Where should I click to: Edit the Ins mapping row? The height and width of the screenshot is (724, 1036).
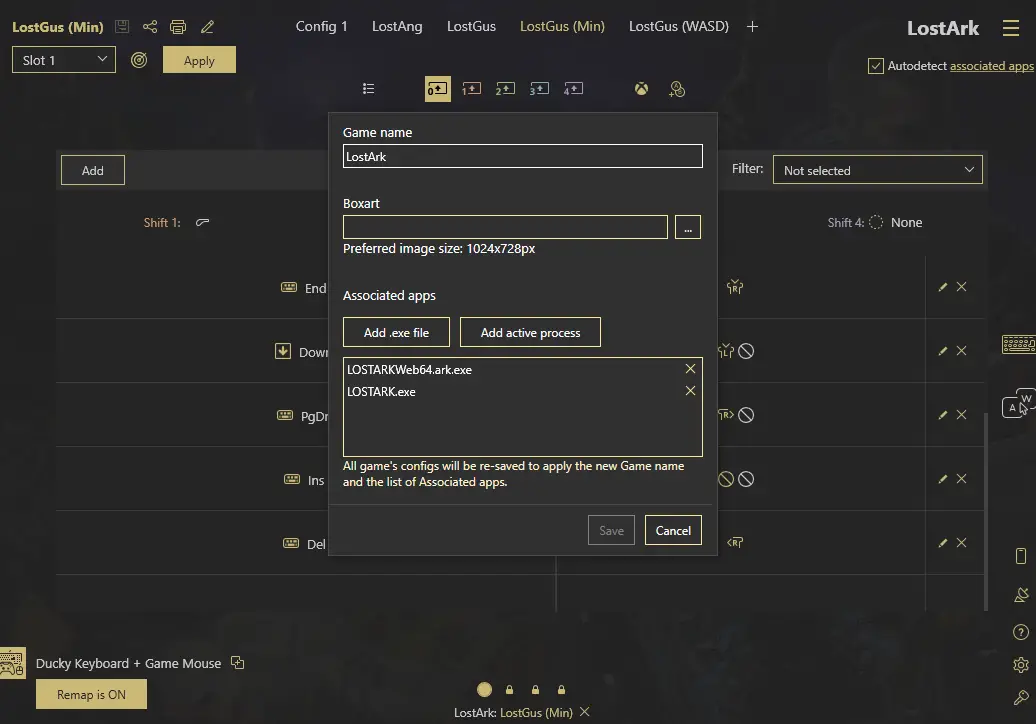(943, 479)
